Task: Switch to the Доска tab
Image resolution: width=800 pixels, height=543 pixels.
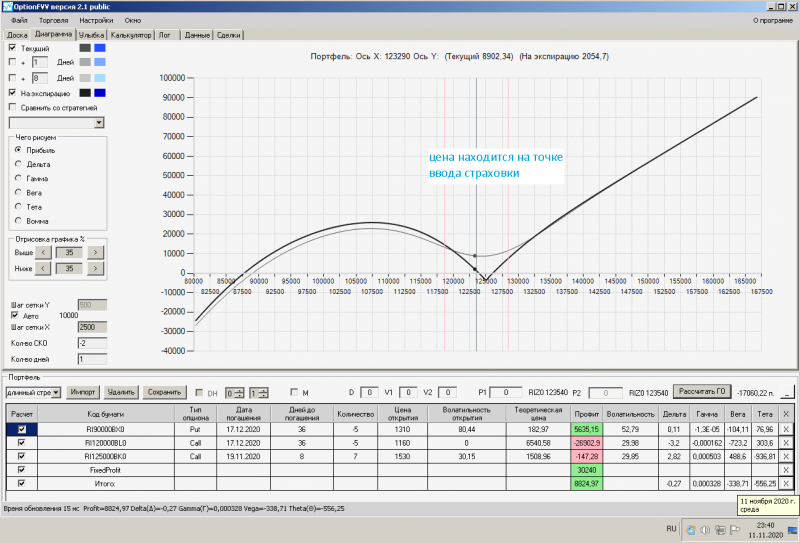Action: pyautogui.click(x=17, y=35)
